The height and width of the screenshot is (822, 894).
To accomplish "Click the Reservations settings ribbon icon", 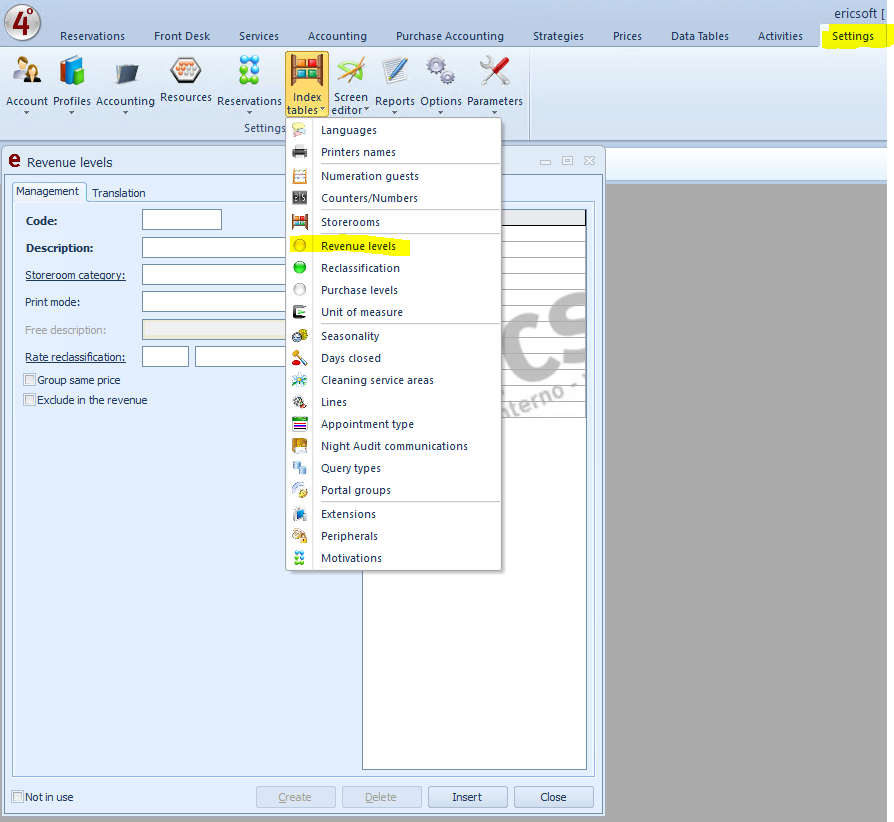I will 249,71.
